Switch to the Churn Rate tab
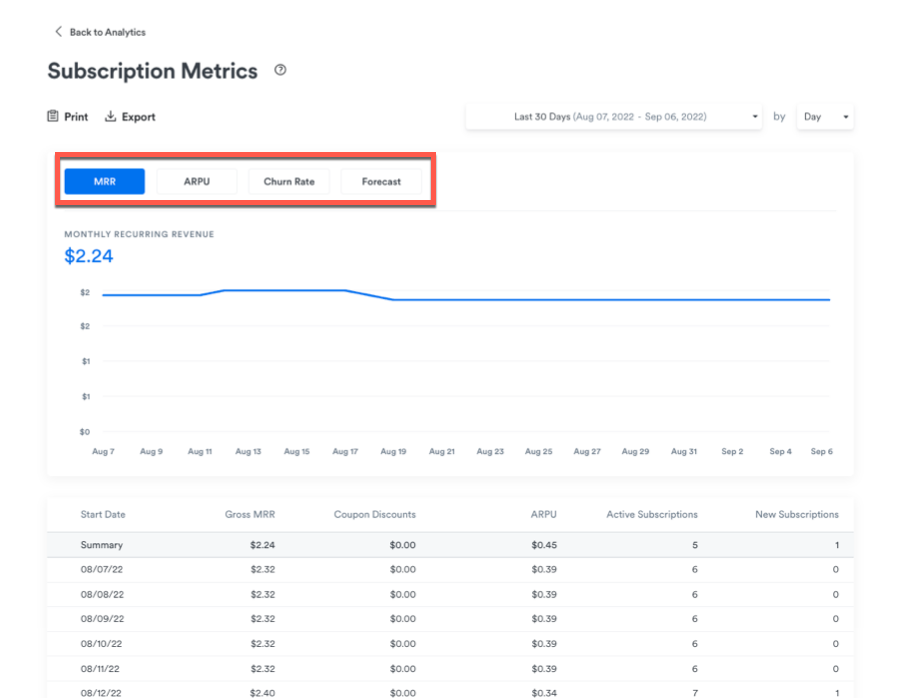The image size is (900, 698). point(289,181)
